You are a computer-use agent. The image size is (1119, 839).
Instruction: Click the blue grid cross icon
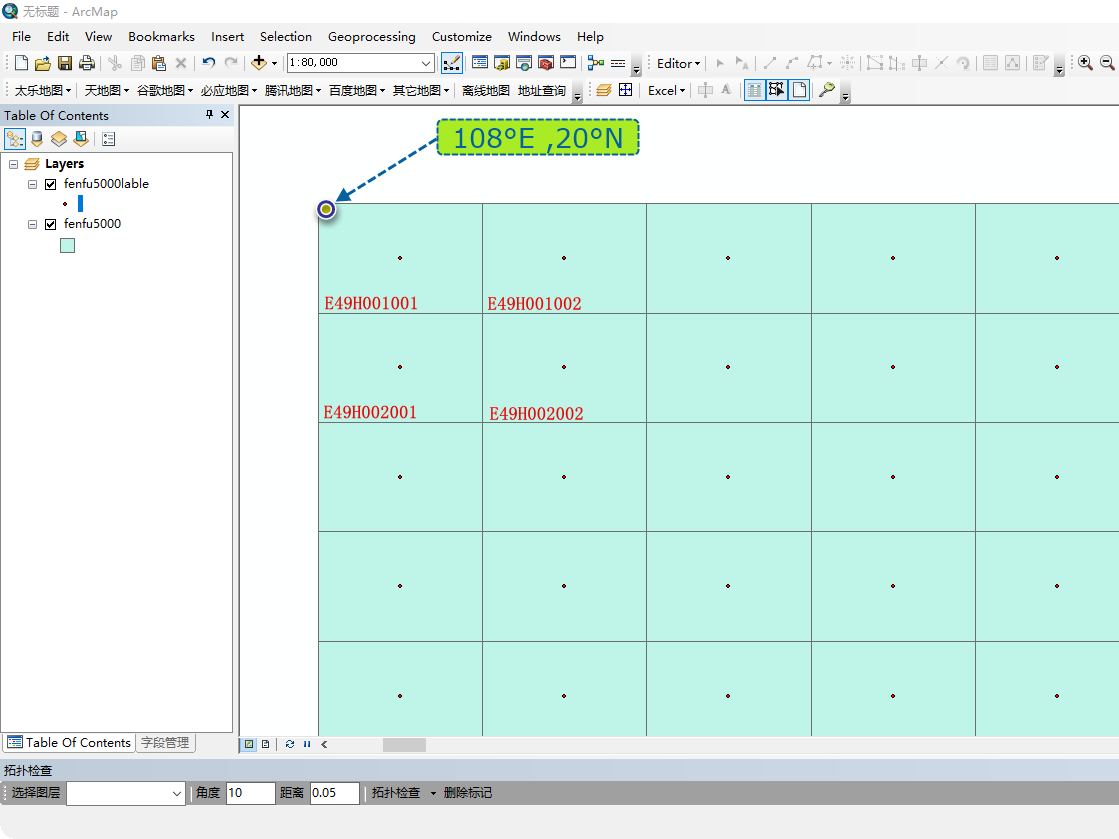coord(626,90)
